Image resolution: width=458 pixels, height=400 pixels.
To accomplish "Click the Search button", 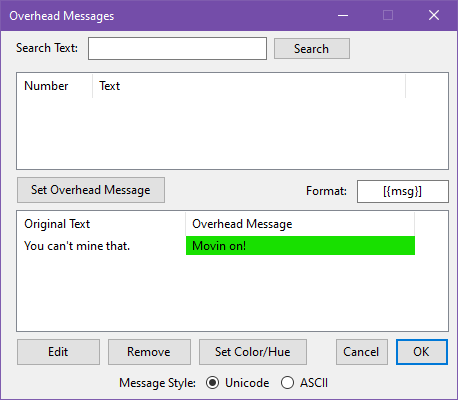I will pos(312,49).
